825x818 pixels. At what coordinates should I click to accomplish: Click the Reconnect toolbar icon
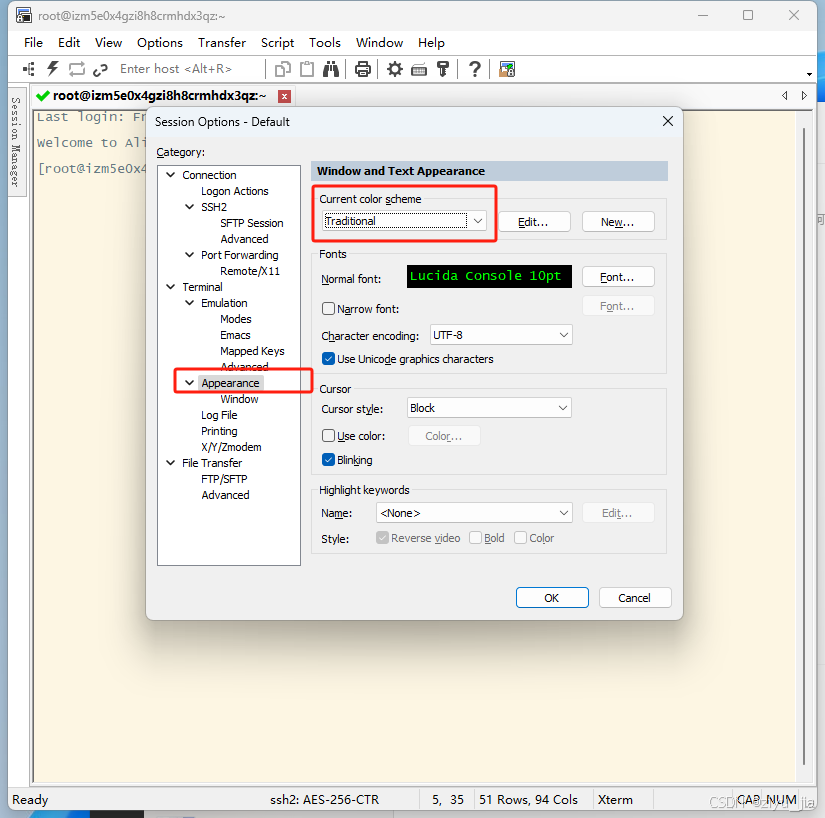point(77,69)
